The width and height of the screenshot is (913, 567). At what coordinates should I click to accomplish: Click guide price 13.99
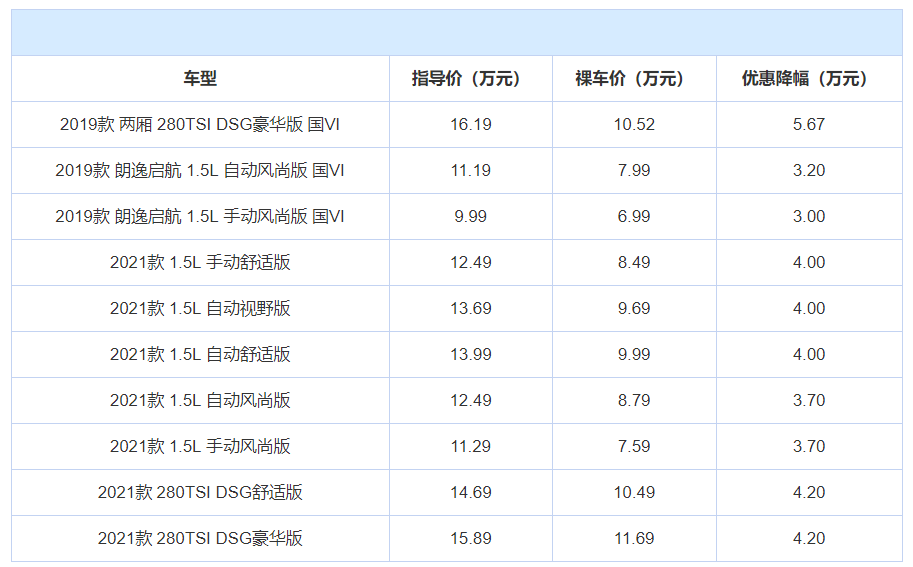[470, 355]
